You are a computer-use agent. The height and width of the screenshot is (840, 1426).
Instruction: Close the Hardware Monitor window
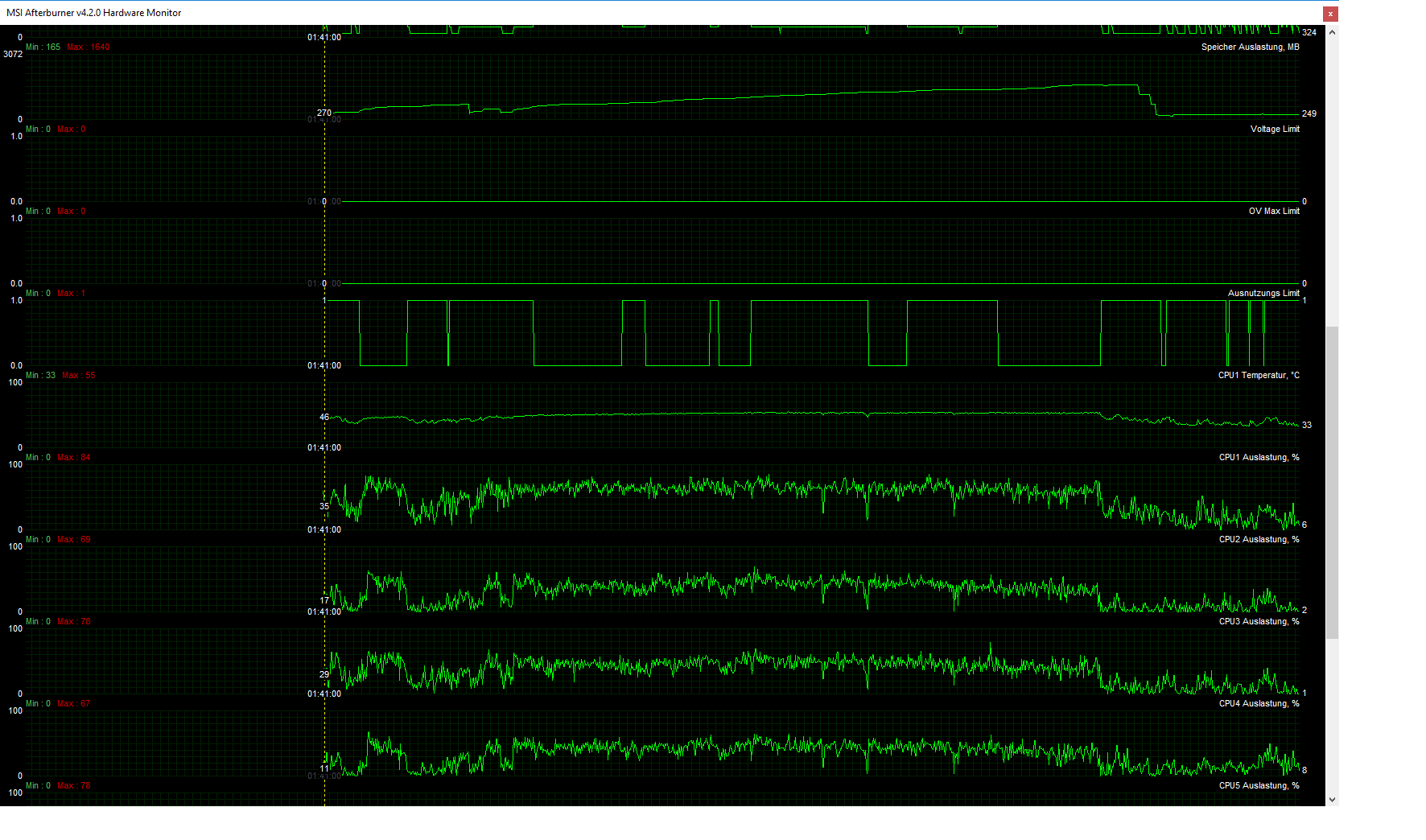[1330, 14]
